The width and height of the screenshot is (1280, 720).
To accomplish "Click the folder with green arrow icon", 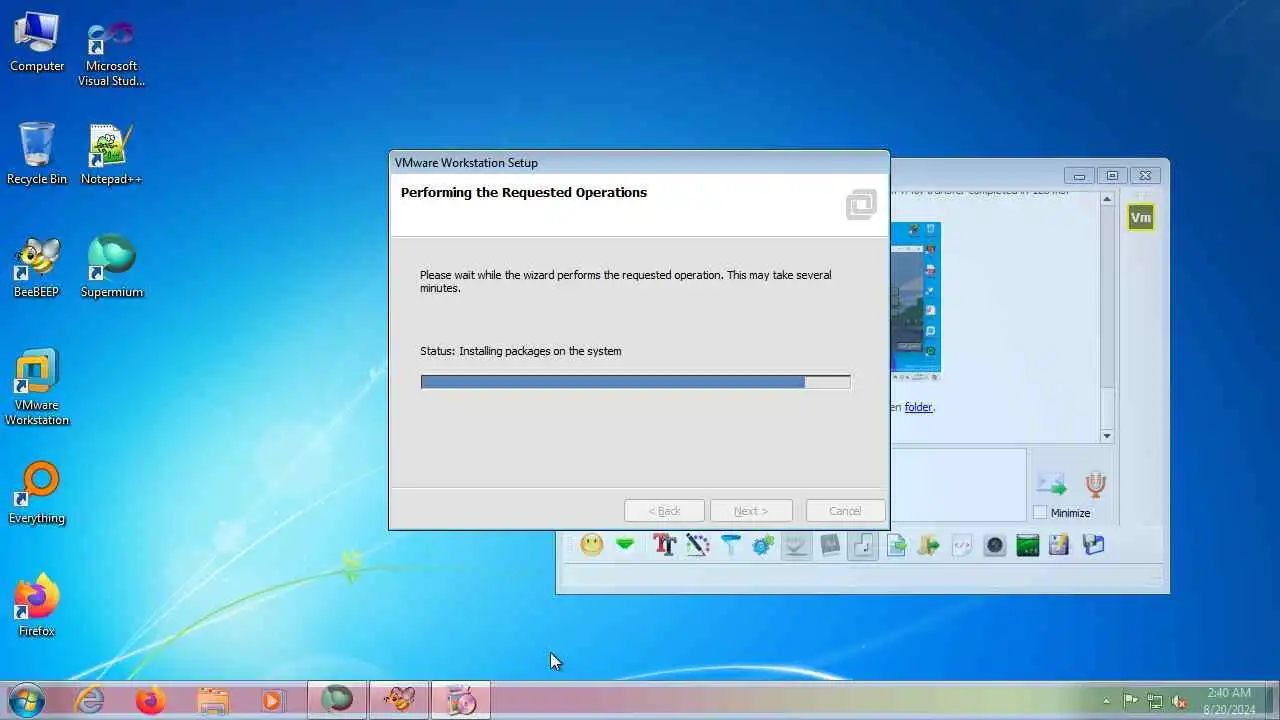I will 929,545.
